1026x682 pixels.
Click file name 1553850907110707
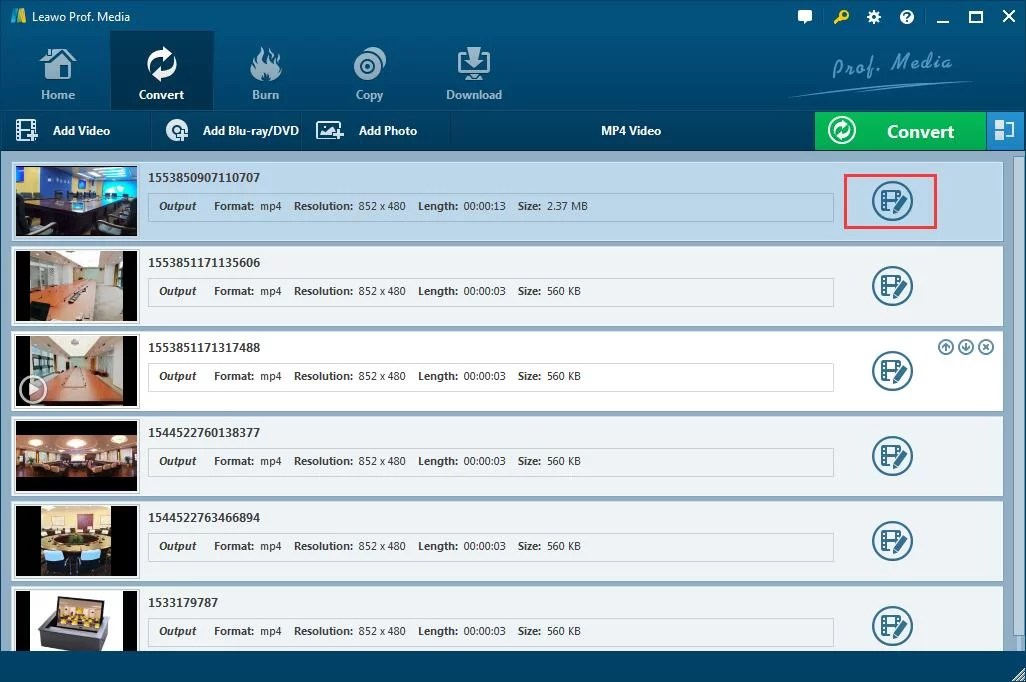(x=204, y=177)
